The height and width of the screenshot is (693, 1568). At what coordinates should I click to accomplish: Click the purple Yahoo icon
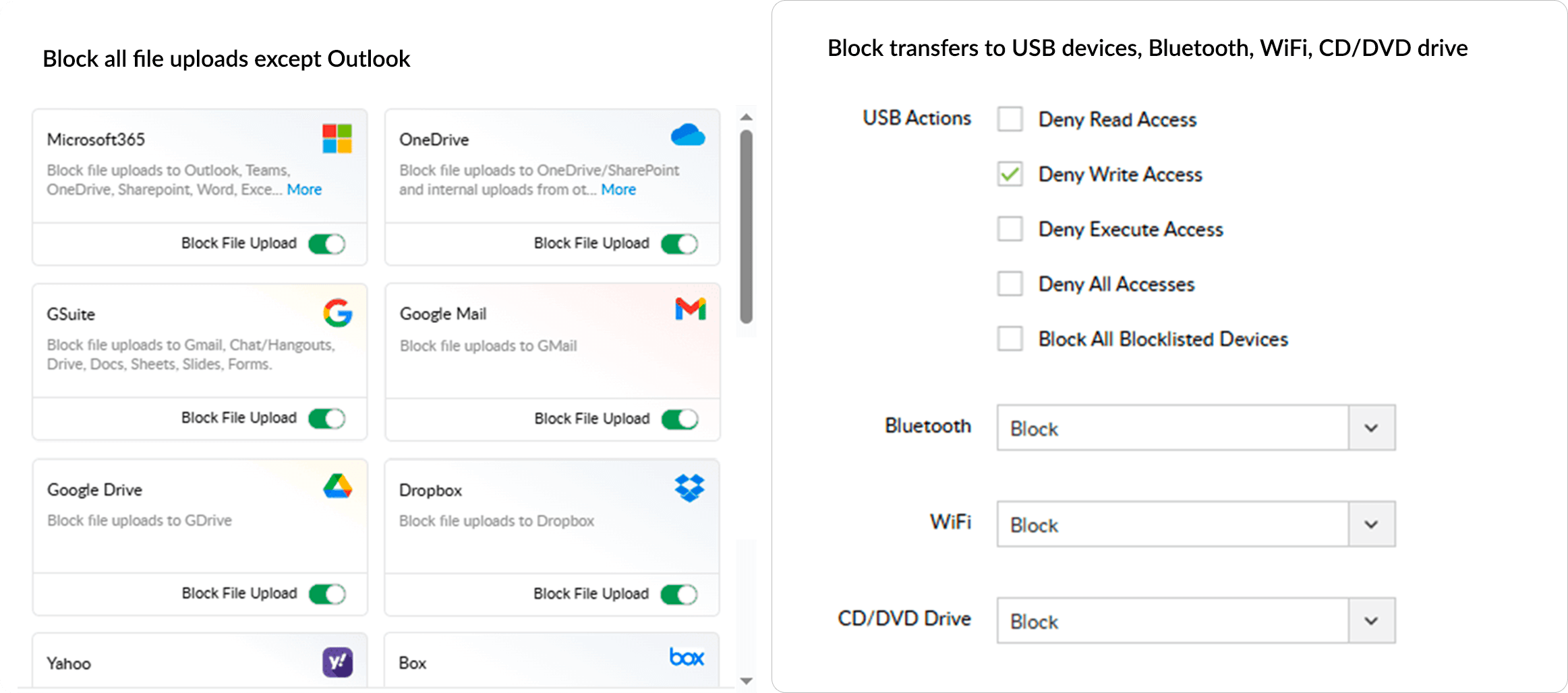[x=337, y=662]
